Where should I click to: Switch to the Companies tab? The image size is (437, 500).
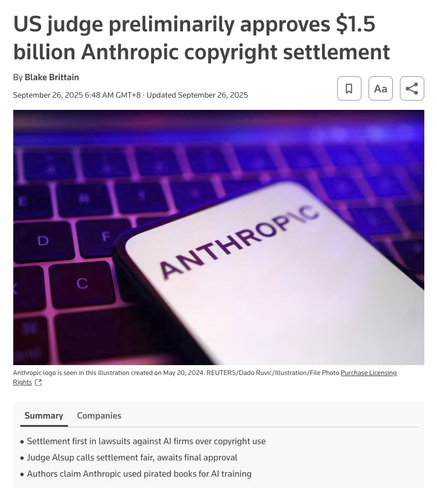click(x=99, y=416)
